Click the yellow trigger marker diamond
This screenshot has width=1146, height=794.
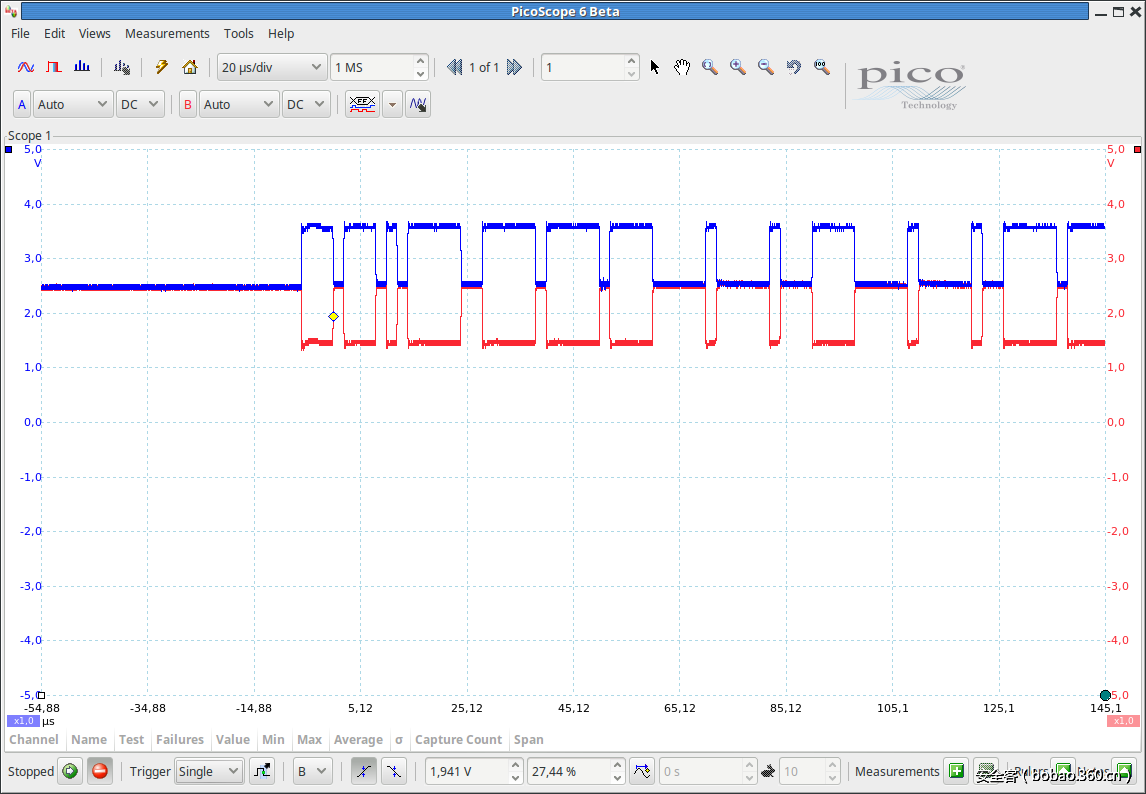click(334, 316)
